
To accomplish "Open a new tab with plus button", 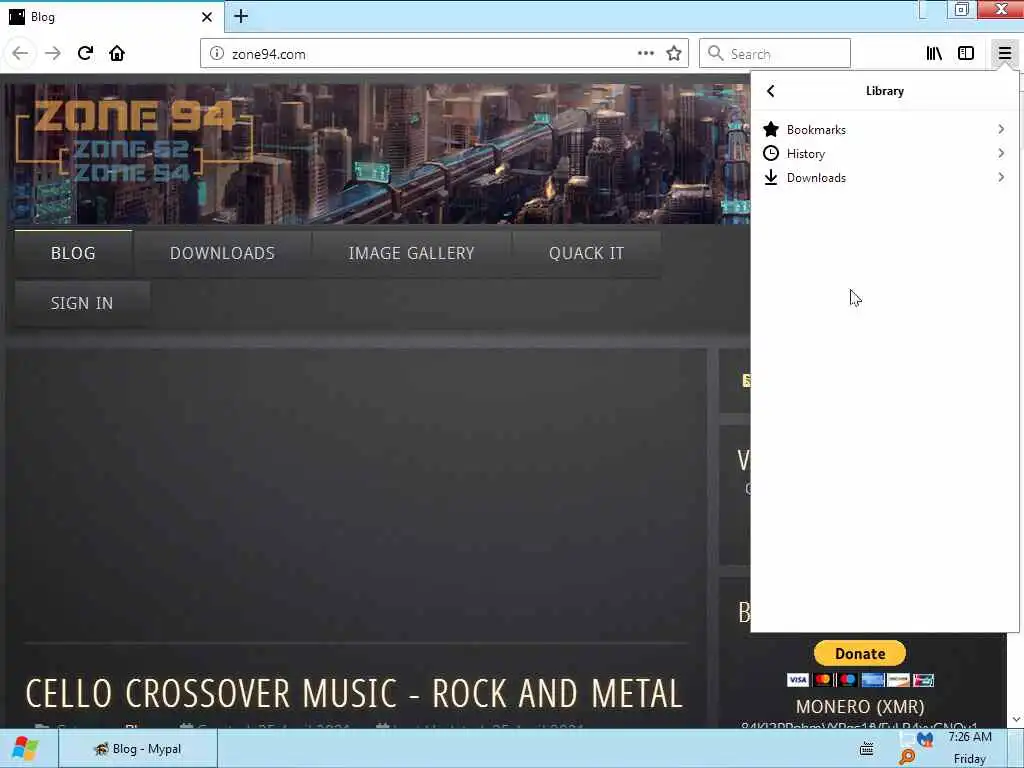I will (x=241, y=16).
